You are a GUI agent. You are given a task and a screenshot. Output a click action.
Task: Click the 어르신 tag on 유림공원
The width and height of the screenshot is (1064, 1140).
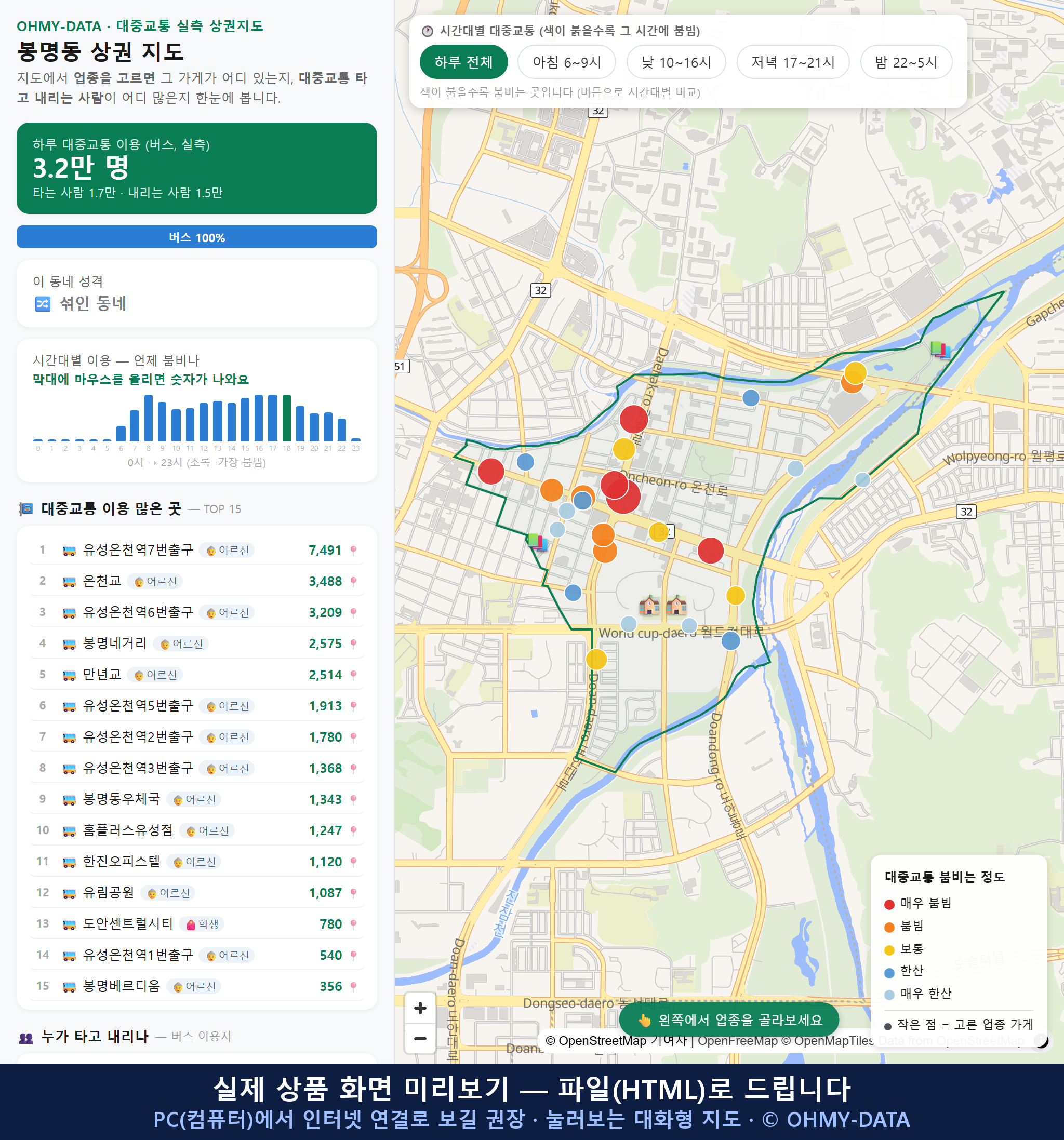tap(168, 893)
